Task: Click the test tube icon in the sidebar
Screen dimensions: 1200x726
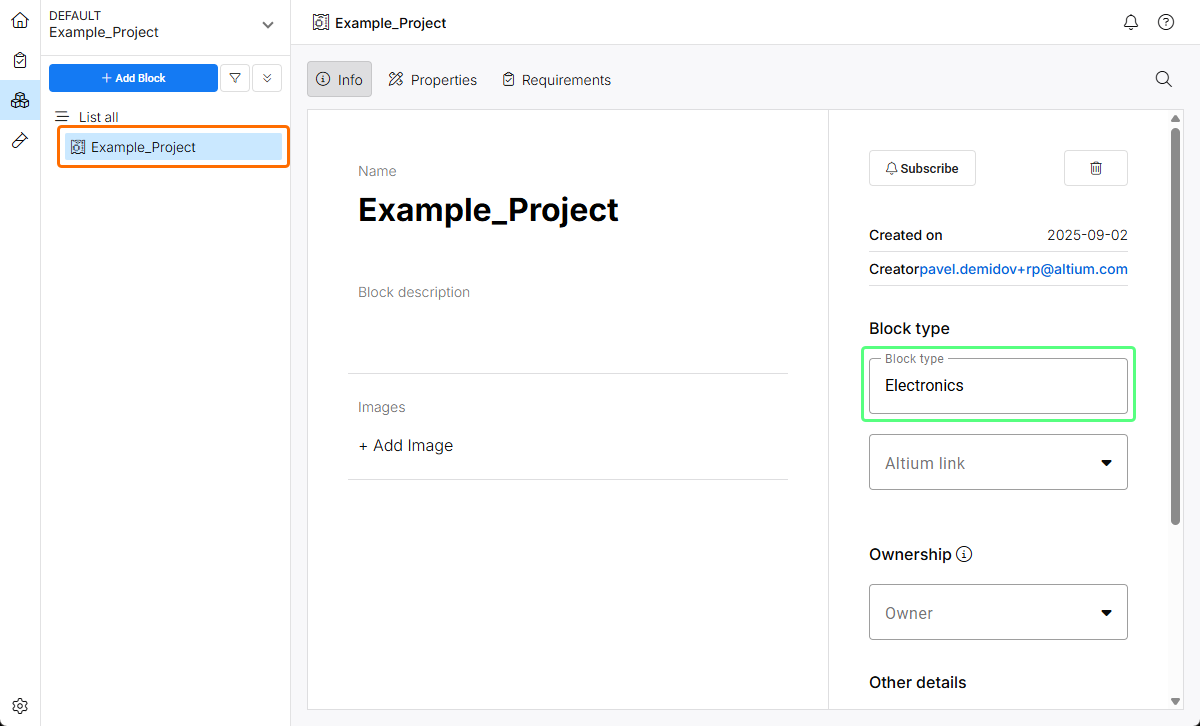Action: click(x=20, y=140)
